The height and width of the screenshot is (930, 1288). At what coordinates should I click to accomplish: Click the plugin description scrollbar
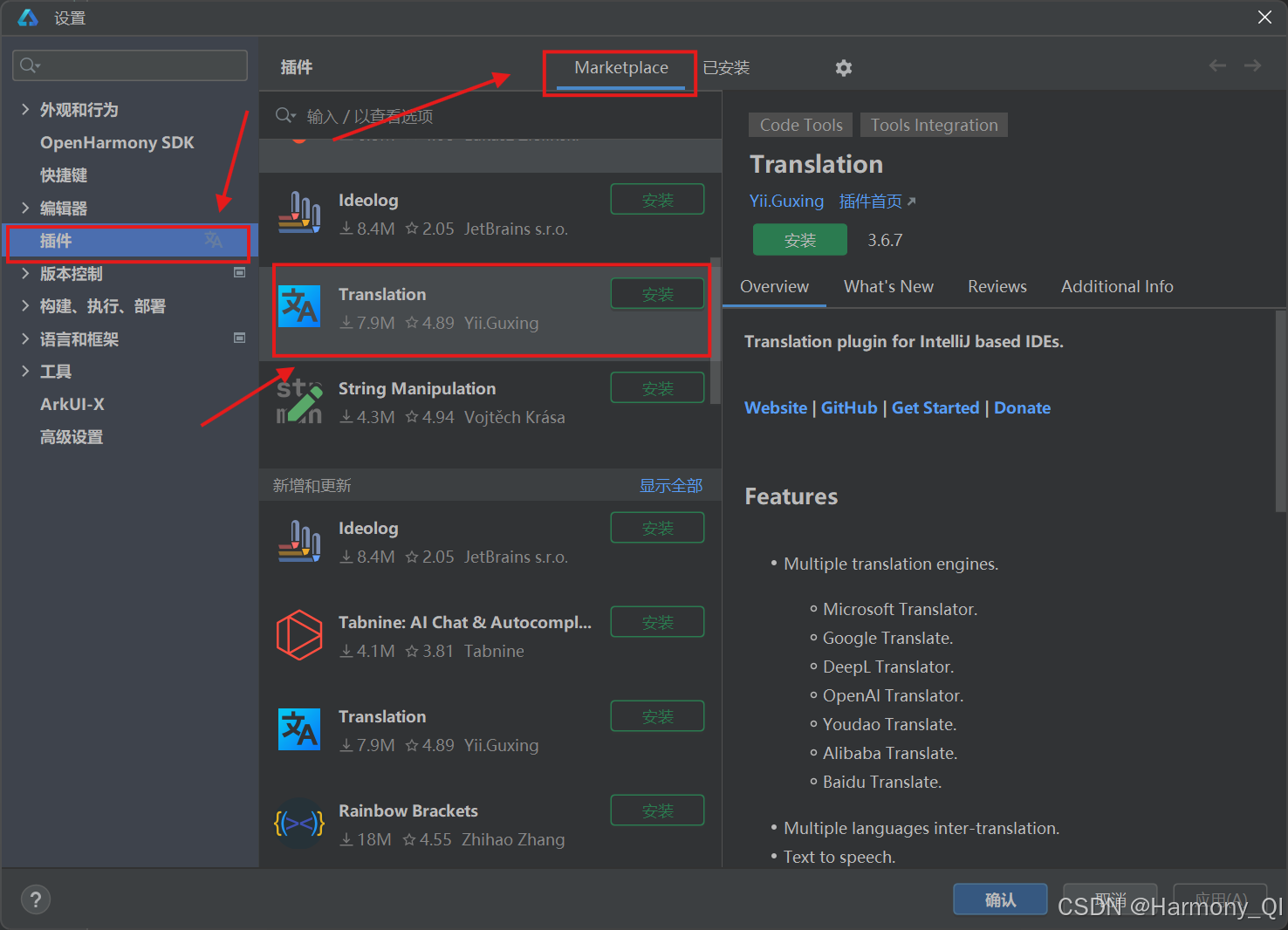click(x=1280, y=410)
